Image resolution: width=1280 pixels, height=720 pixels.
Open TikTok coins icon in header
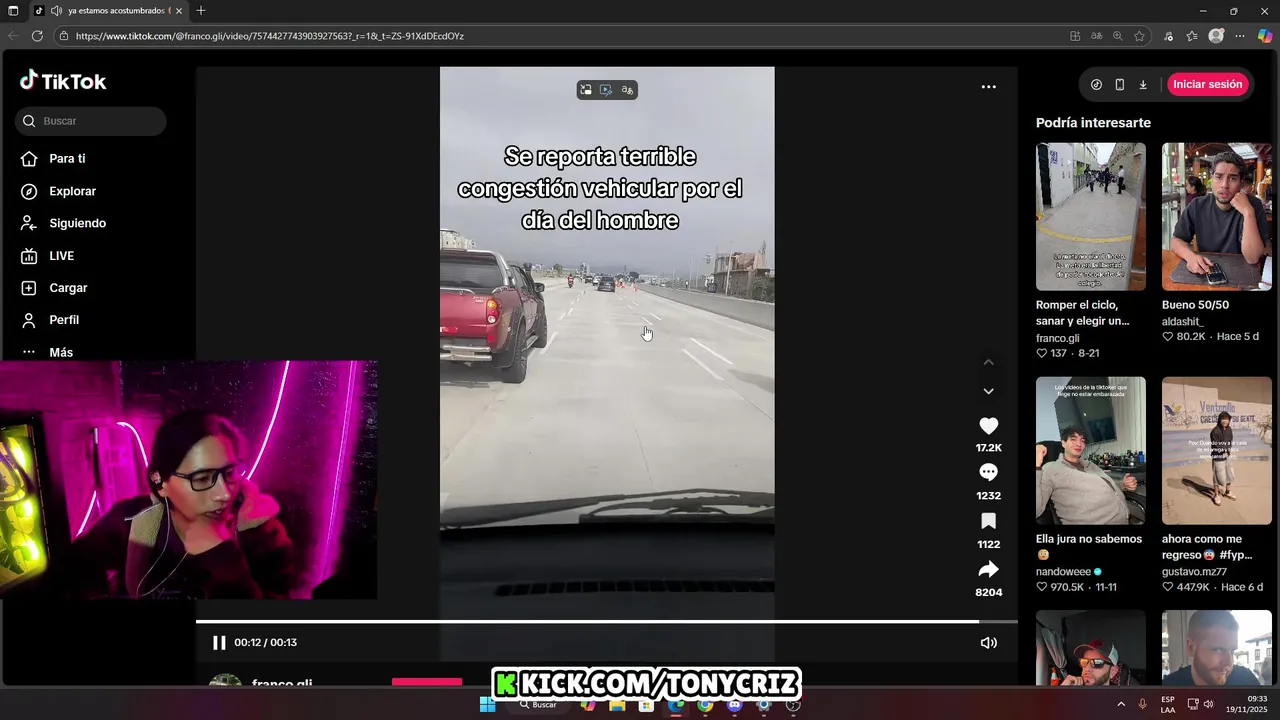click(x=1096, y=85)
